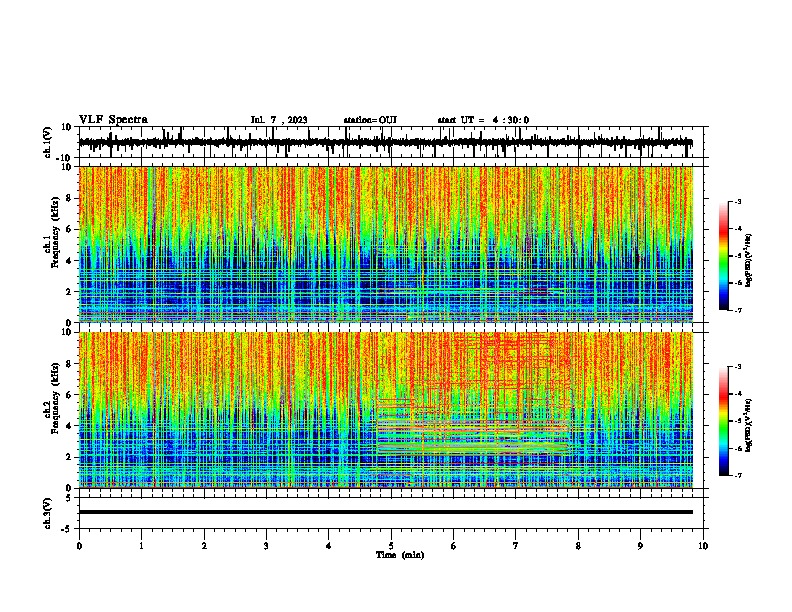Click the "start UT = 4:30:0" text
The height and width of the screenshot is (612, 792).
pos(483,120)
